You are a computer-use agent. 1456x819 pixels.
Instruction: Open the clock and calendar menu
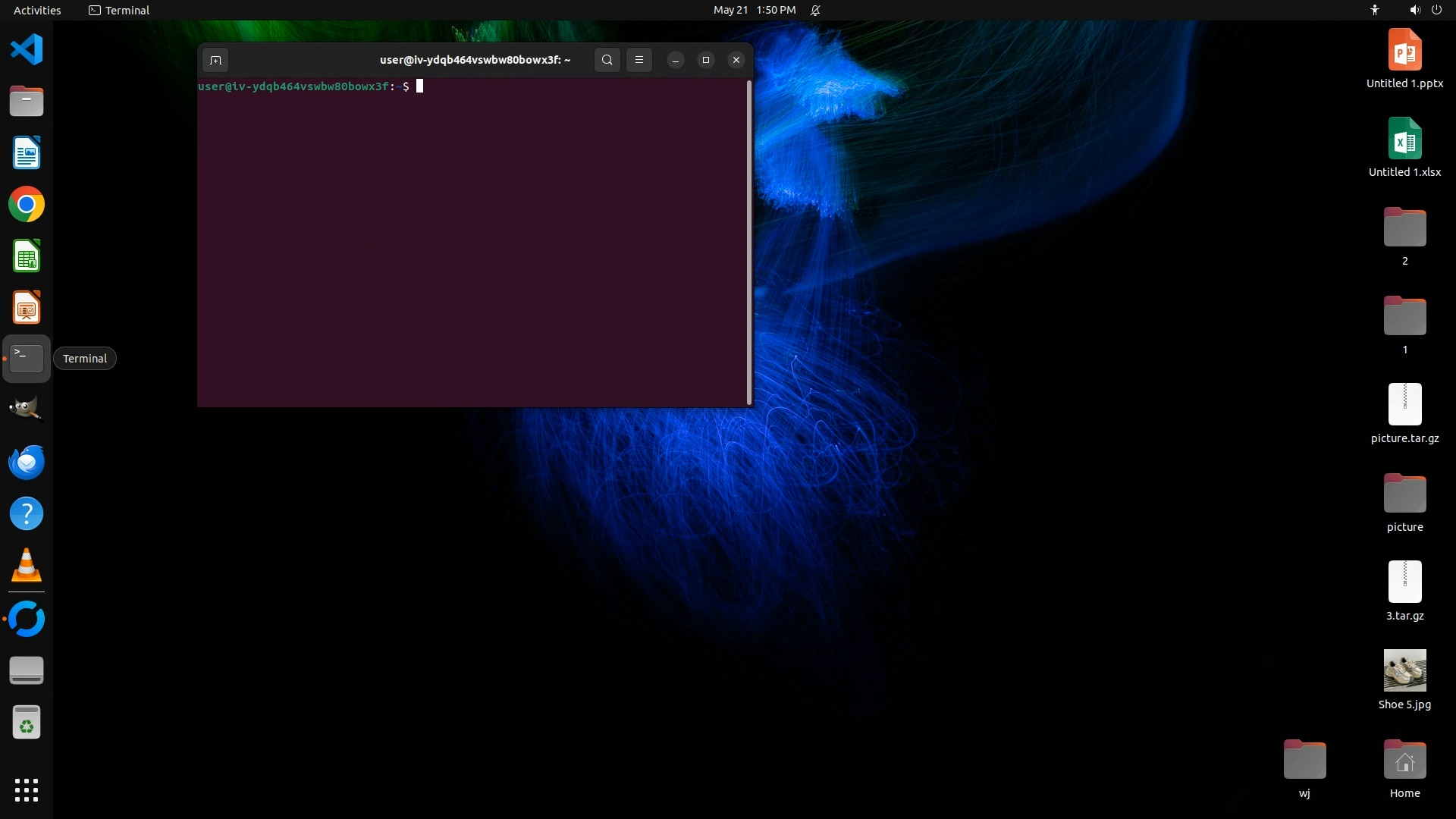pos(754,10)
